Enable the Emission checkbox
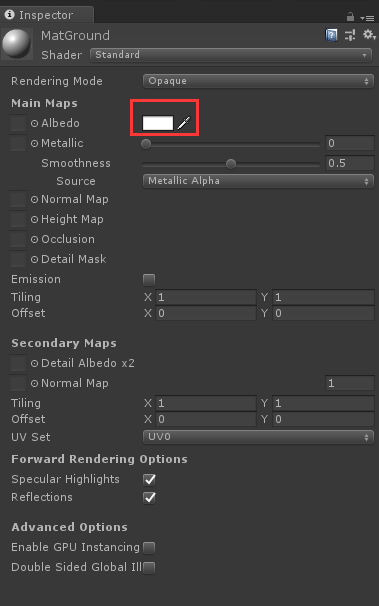This screenshot has width=379, height=606. click(x=149, y=279)
